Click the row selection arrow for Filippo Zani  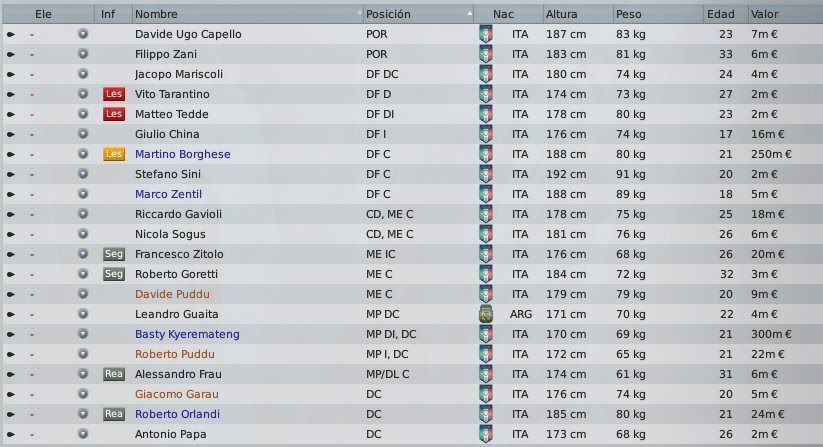point(11,55)
